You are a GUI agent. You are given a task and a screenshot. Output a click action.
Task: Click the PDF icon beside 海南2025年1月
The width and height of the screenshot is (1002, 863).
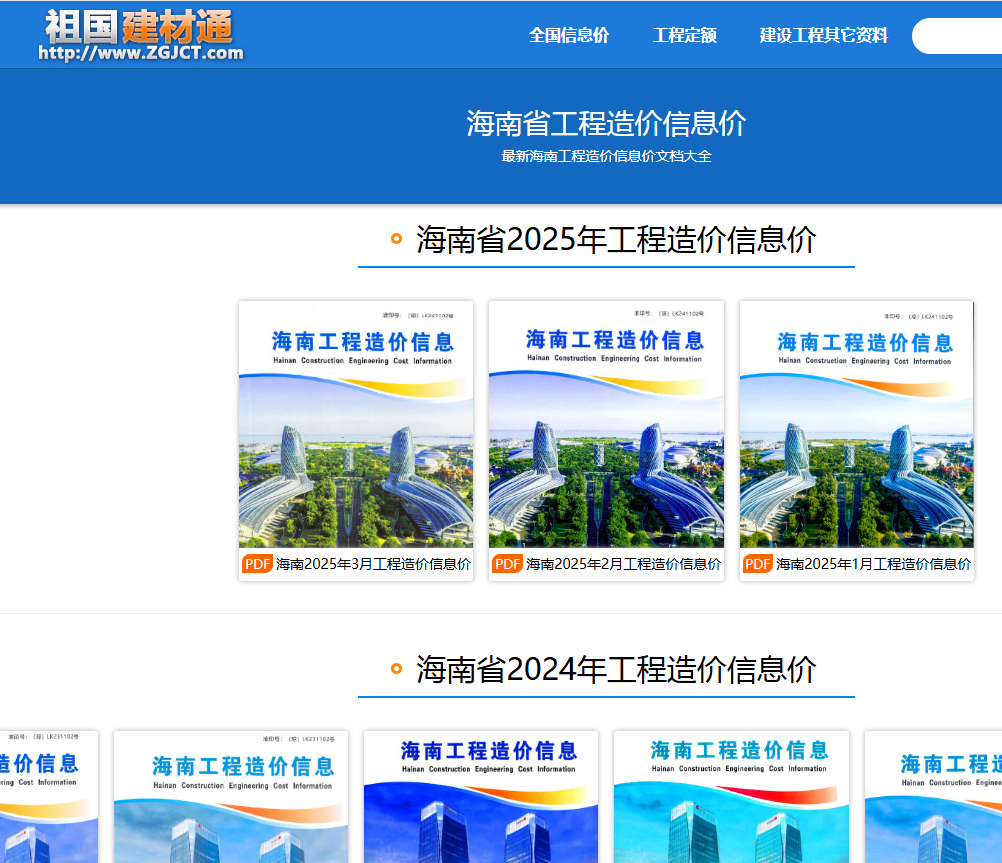coord(758,564)
